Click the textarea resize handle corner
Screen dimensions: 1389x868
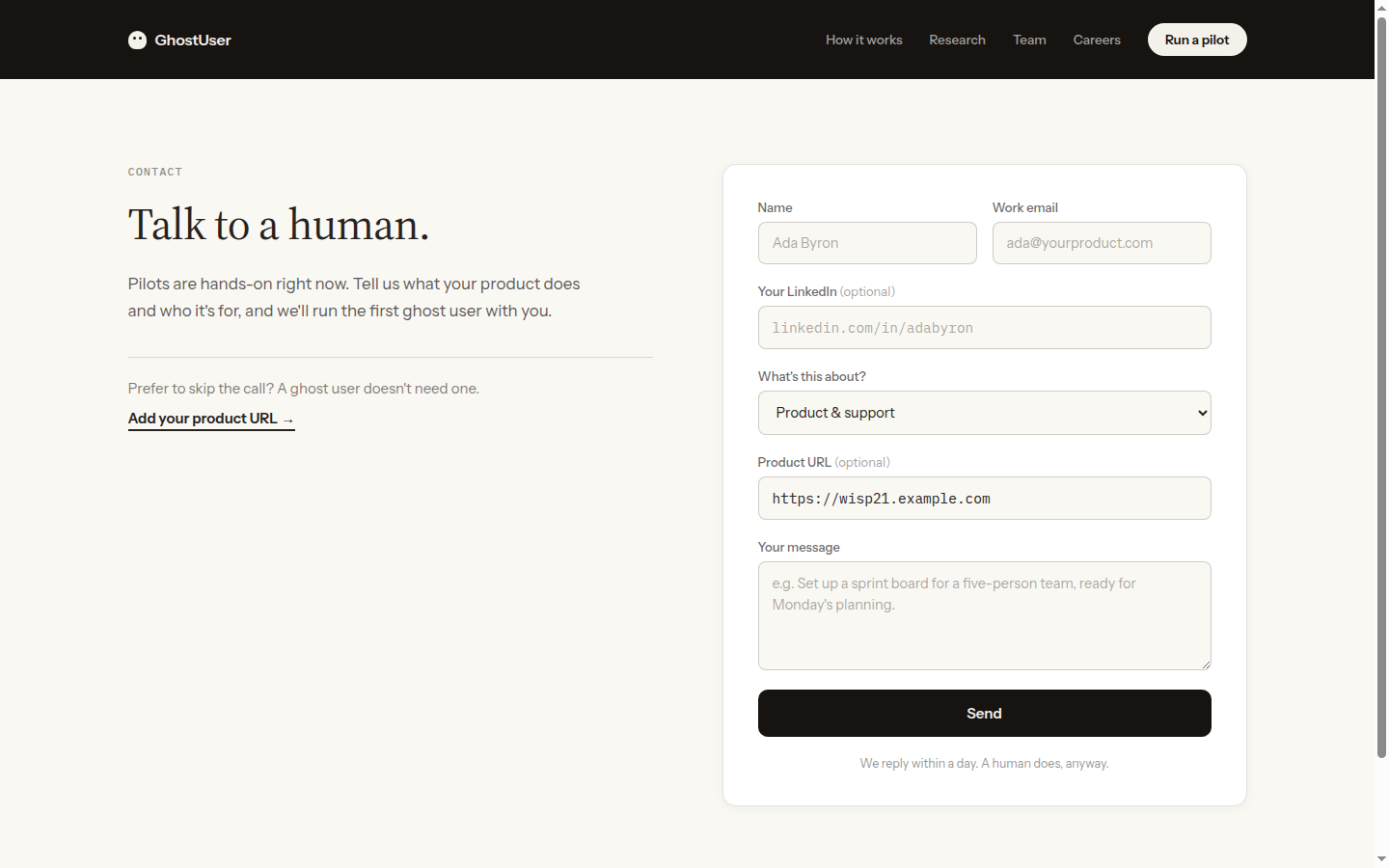[x=1206, y=665]
